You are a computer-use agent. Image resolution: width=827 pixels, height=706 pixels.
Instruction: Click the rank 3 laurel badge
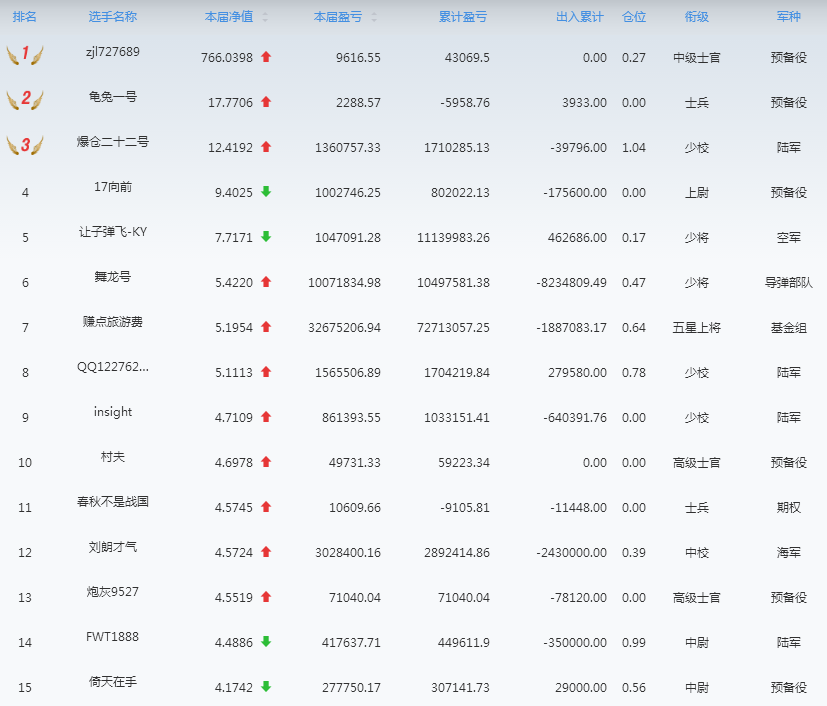pos(25,144)
